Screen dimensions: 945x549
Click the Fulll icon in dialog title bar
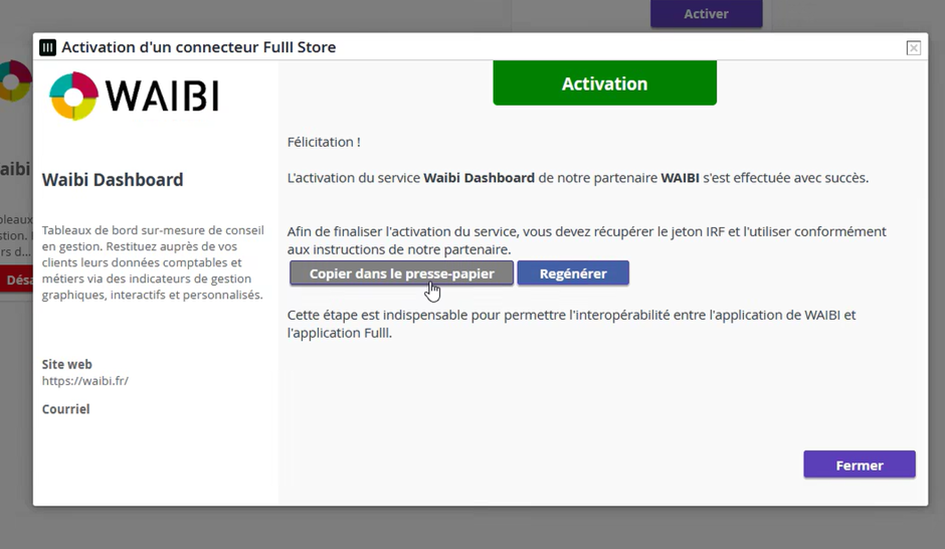(x=48, y=47)
